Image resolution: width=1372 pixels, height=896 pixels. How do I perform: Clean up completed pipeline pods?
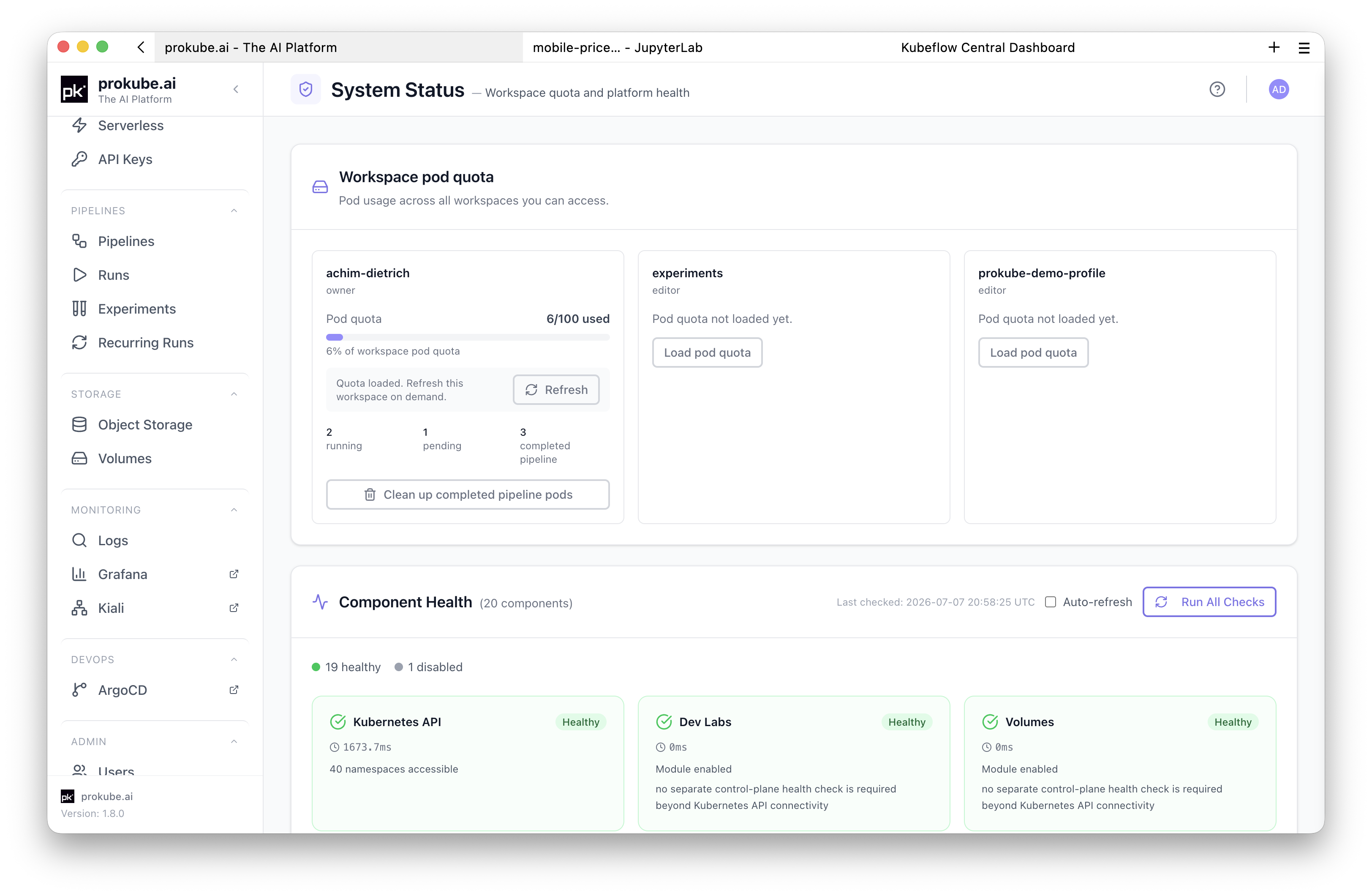pos(468,494)
